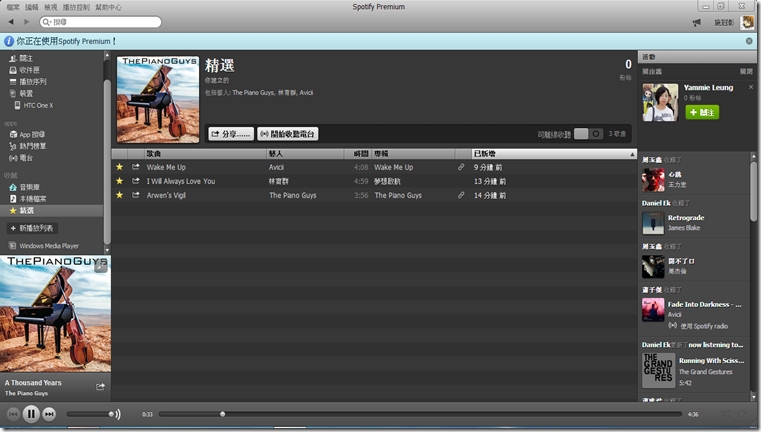Viewport: 761px width, 432px height.
Task: Click the link icon on Wake Me Up row
Action: [461, 167]
